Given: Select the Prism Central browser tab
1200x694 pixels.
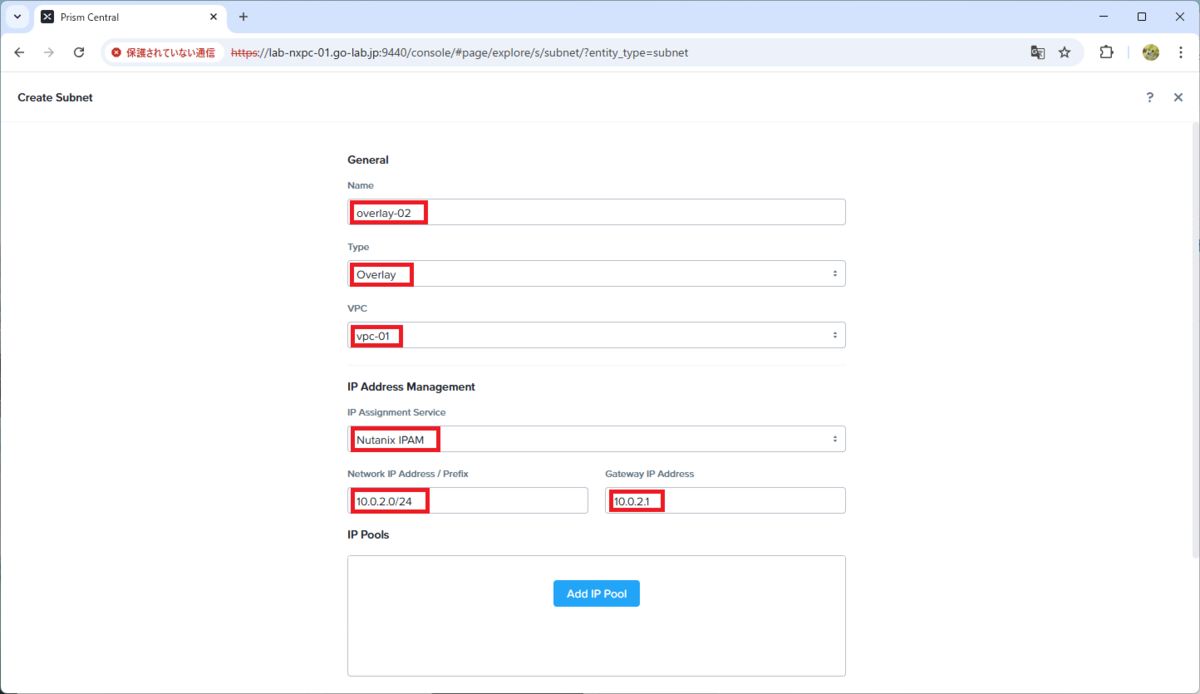Looking at the screenshot, I should tap(129, 17).
